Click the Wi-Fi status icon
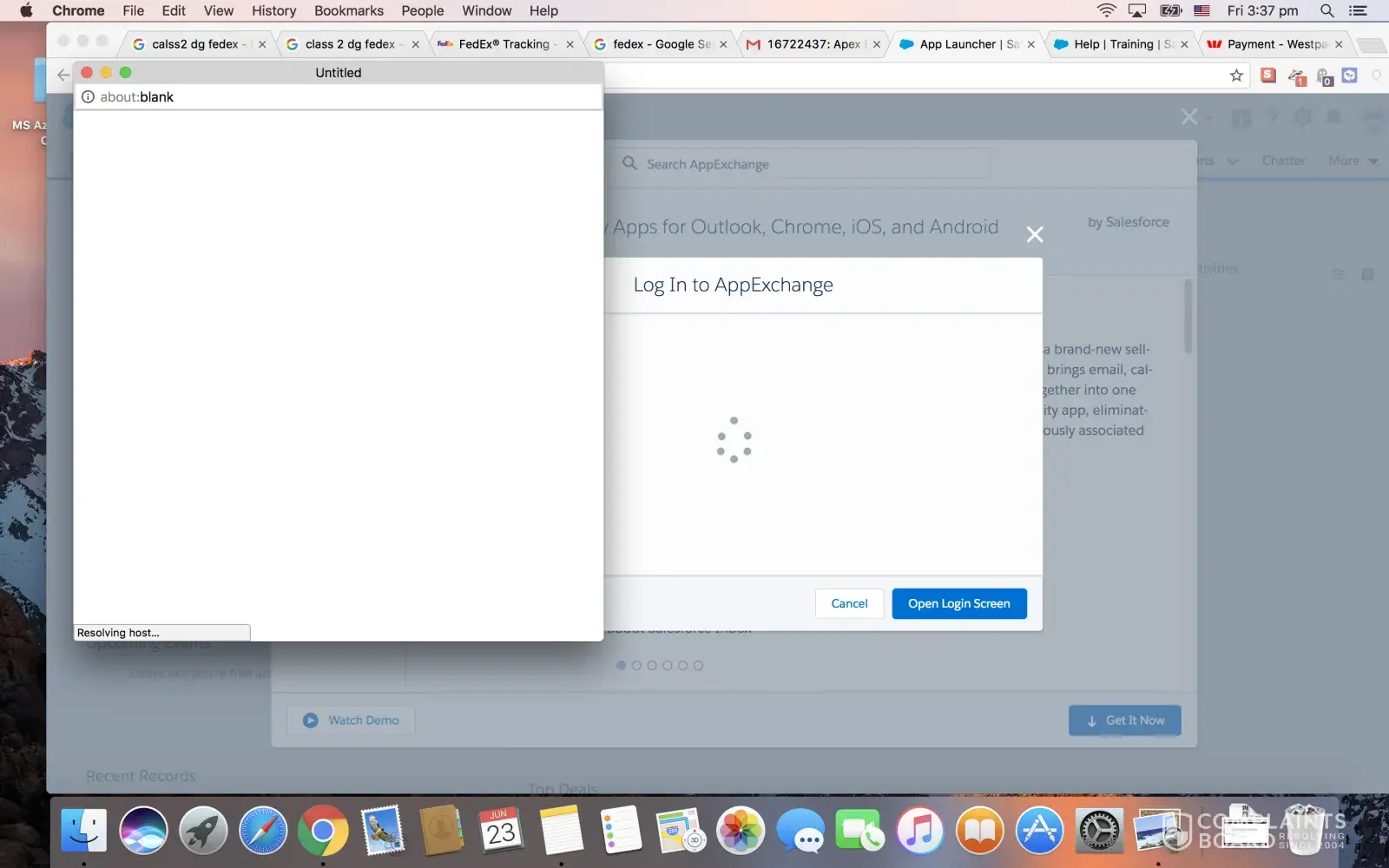 tap(1106, 10)
